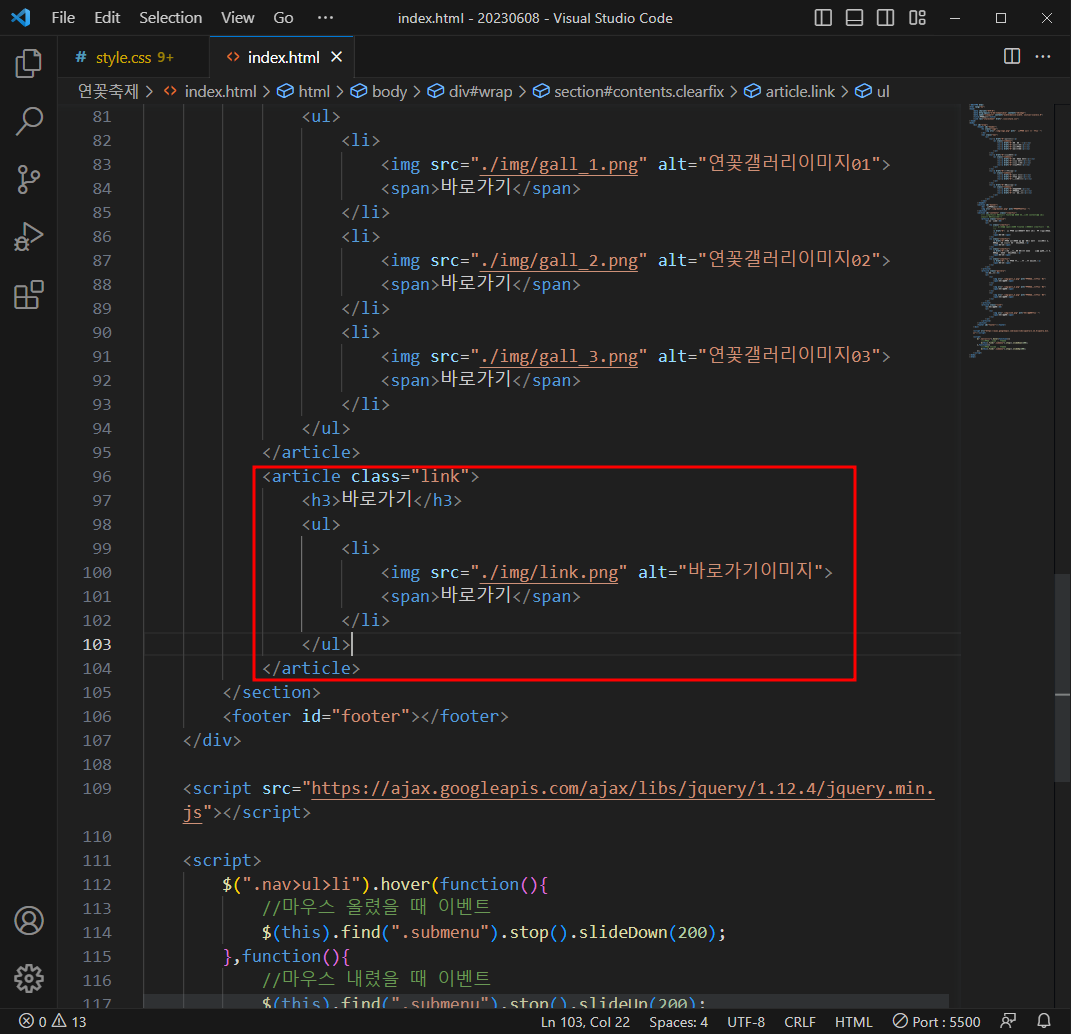Toggle Panel layout icon
Image resolution: width=1071 pixels, height=1034 pixels.
tap(854, 18)
